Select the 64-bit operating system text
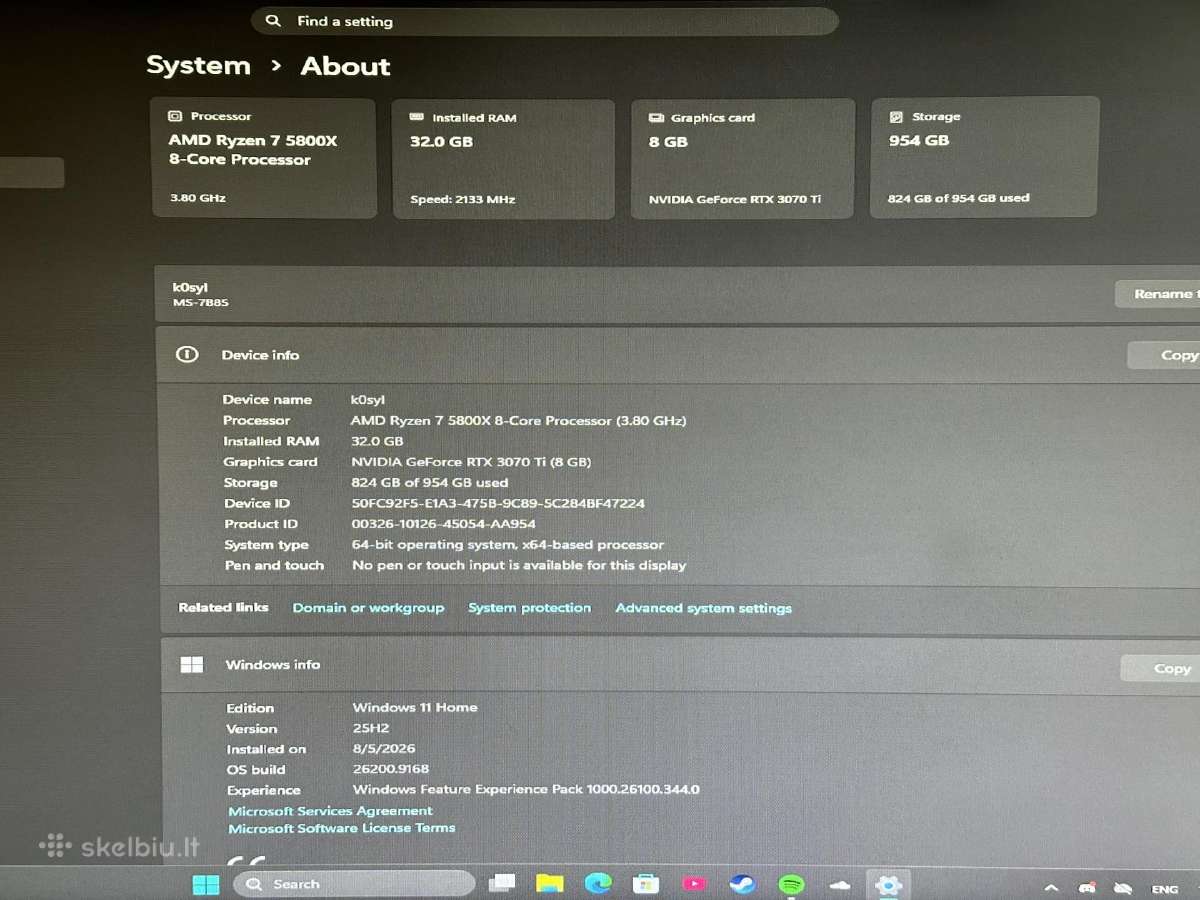The image size is (1200, 900). [508, 545]
